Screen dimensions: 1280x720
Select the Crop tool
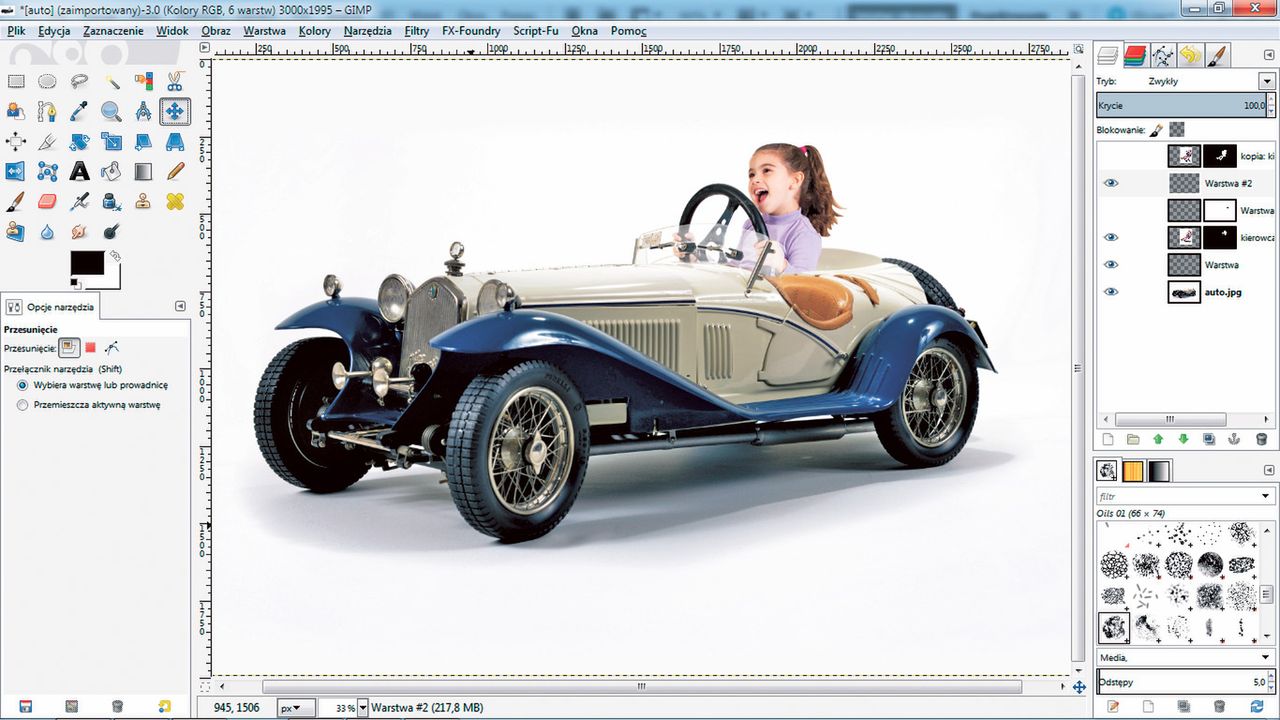click(47, 141)
